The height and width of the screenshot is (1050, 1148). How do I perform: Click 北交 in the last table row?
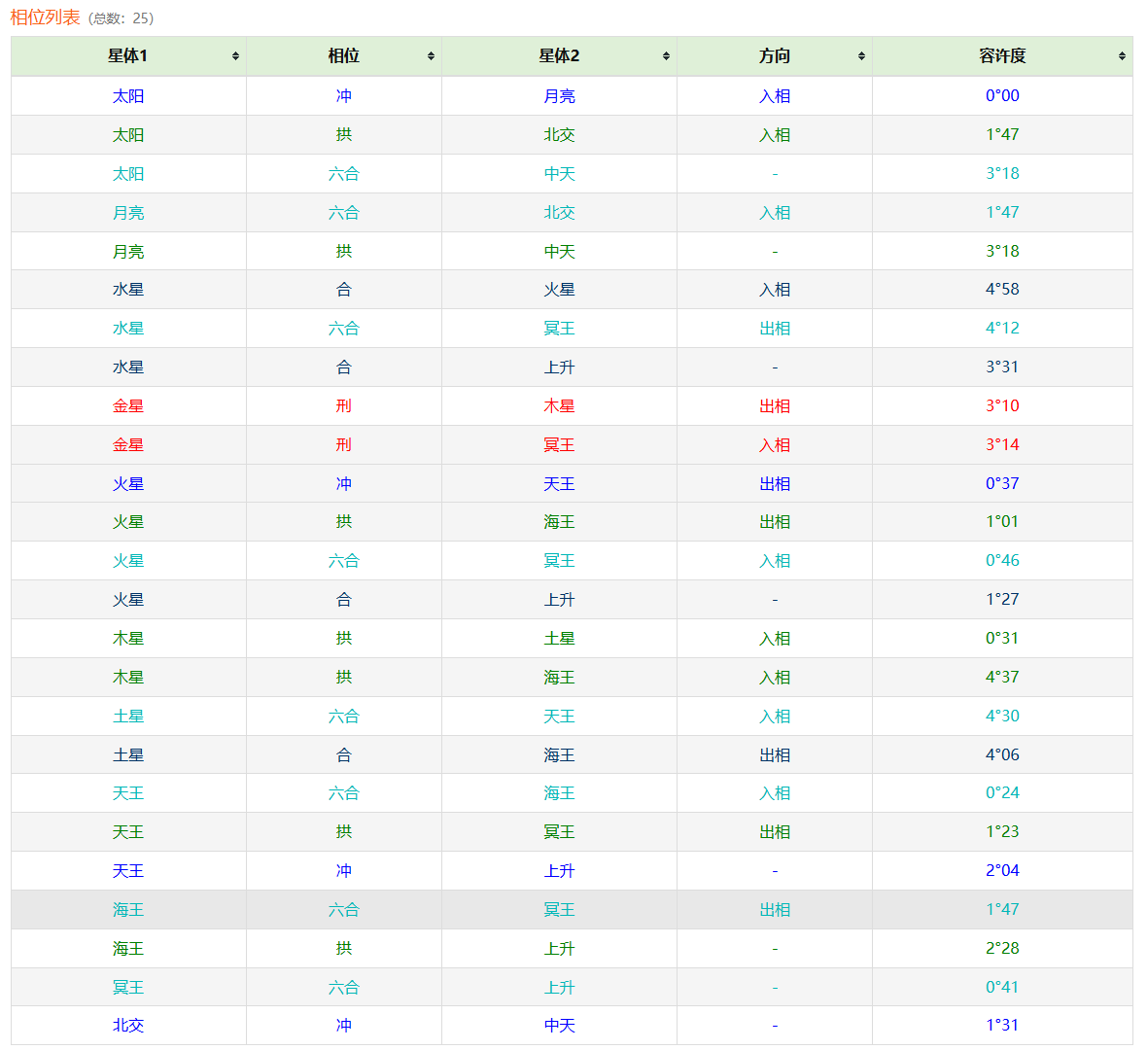pyautogui.click(x=127, y=1026)
